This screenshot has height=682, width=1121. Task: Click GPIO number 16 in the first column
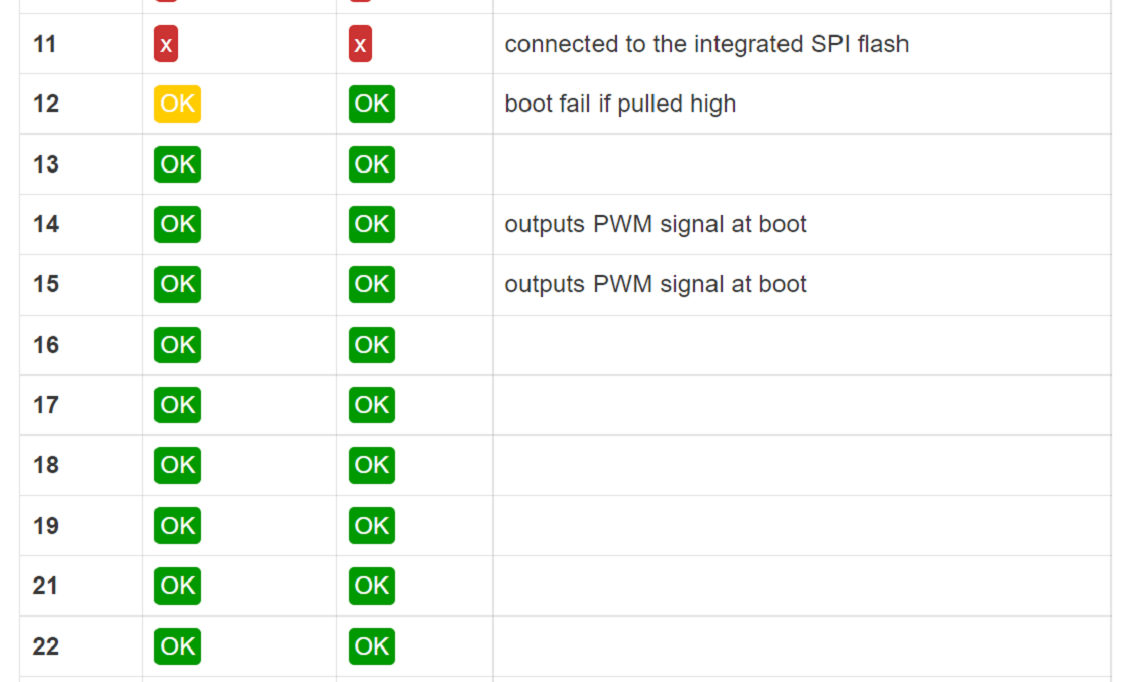pyautogui.click(x=46, y=345)
